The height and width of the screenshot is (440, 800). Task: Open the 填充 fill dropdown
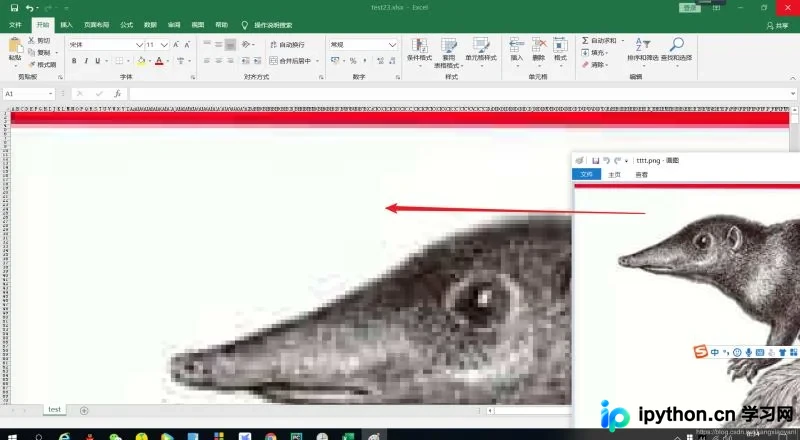click(595, 53)
